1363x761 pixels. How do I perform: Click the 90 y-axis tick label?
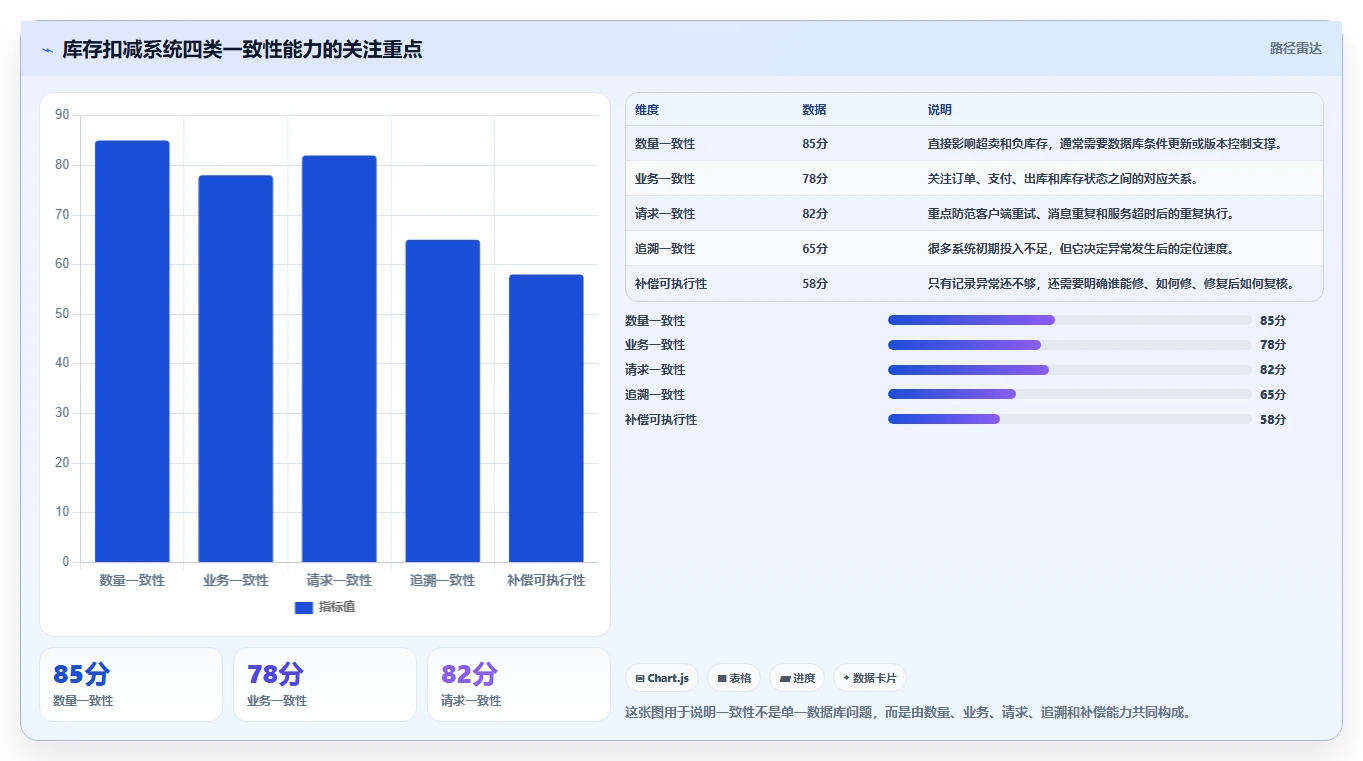[x=62, y=115]
